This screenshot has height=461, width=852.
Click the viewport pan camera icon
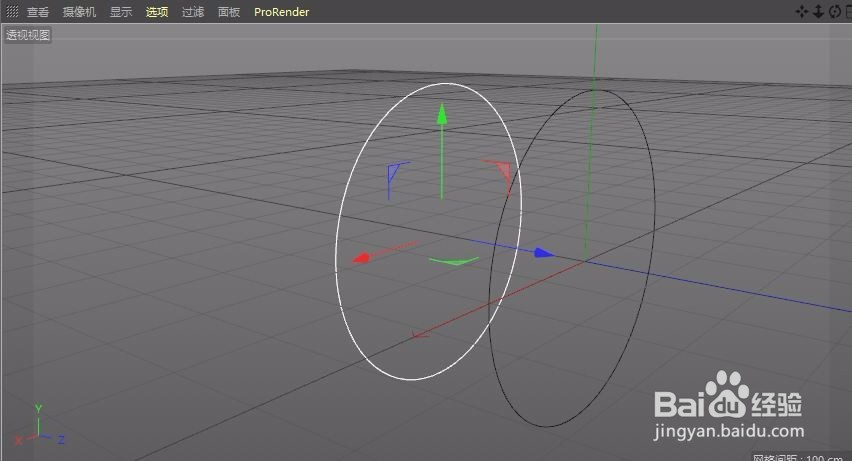tap(801, 11)
